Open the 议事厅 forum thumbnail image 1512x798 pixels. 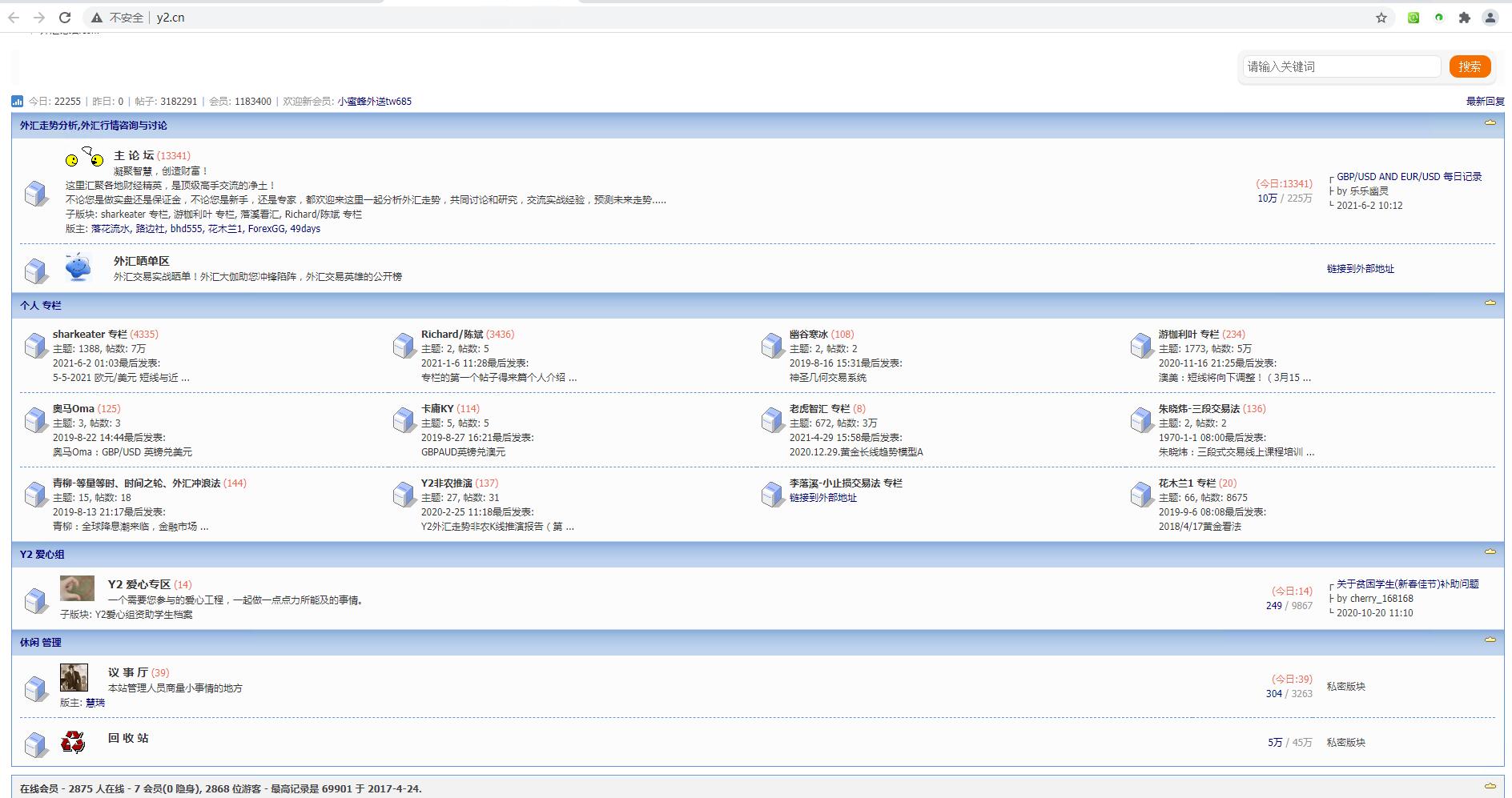tap(74, 677)
